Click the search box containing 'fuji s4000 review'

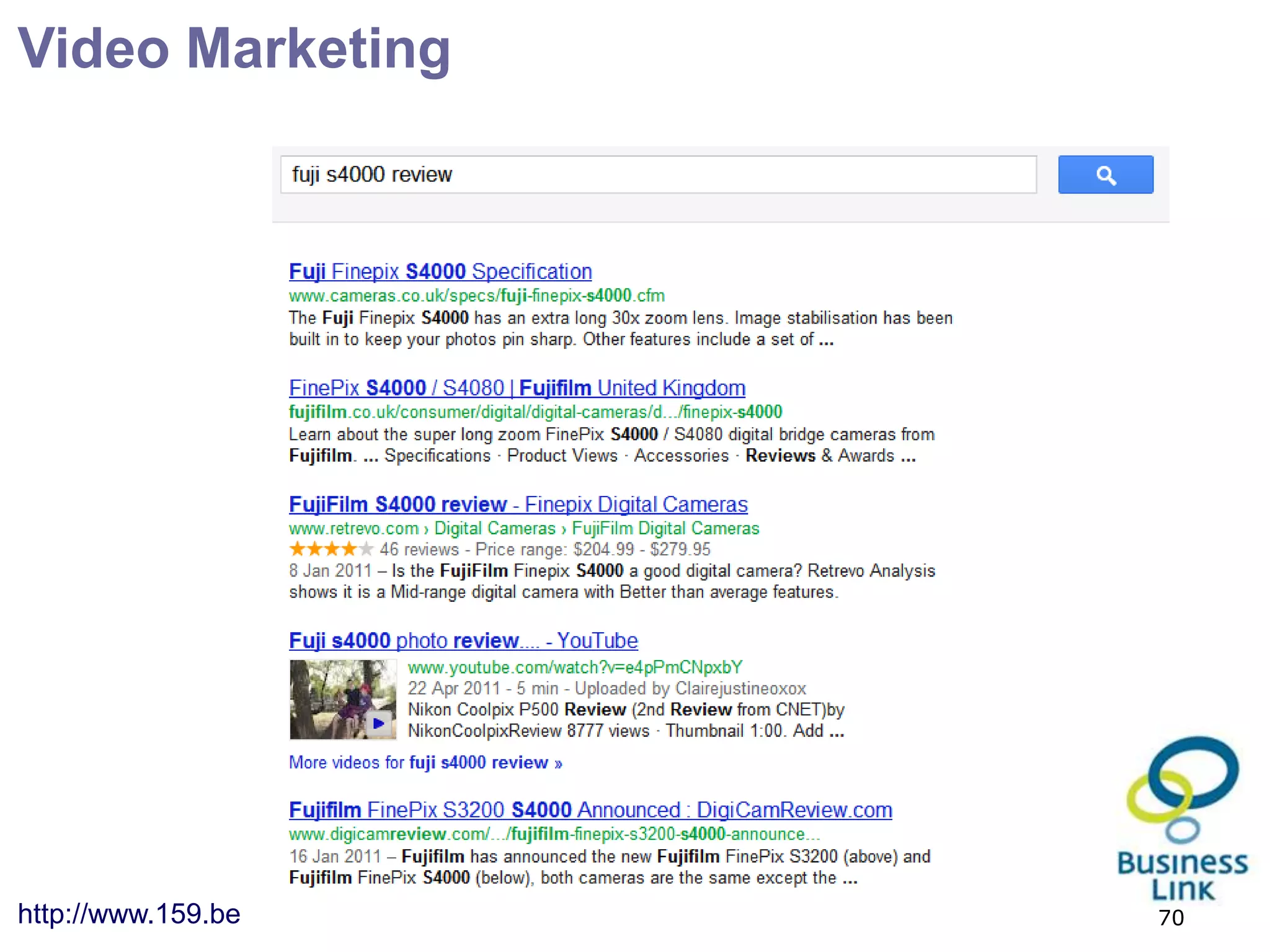point(659,175)
